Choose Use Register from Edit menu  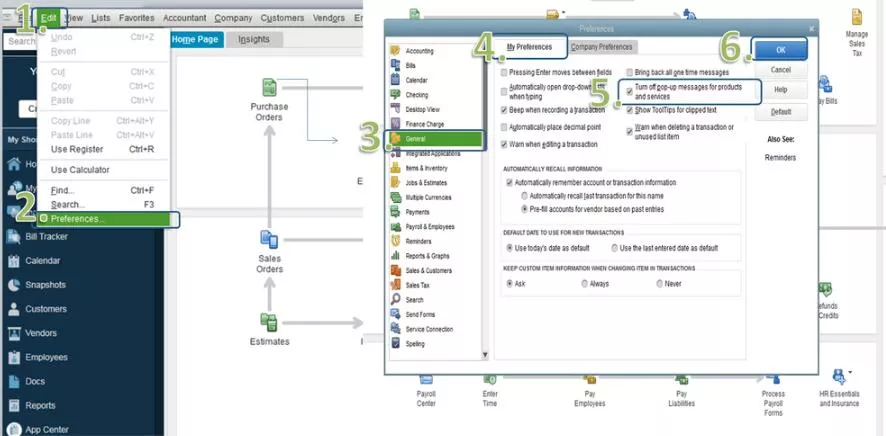(104, 150)
